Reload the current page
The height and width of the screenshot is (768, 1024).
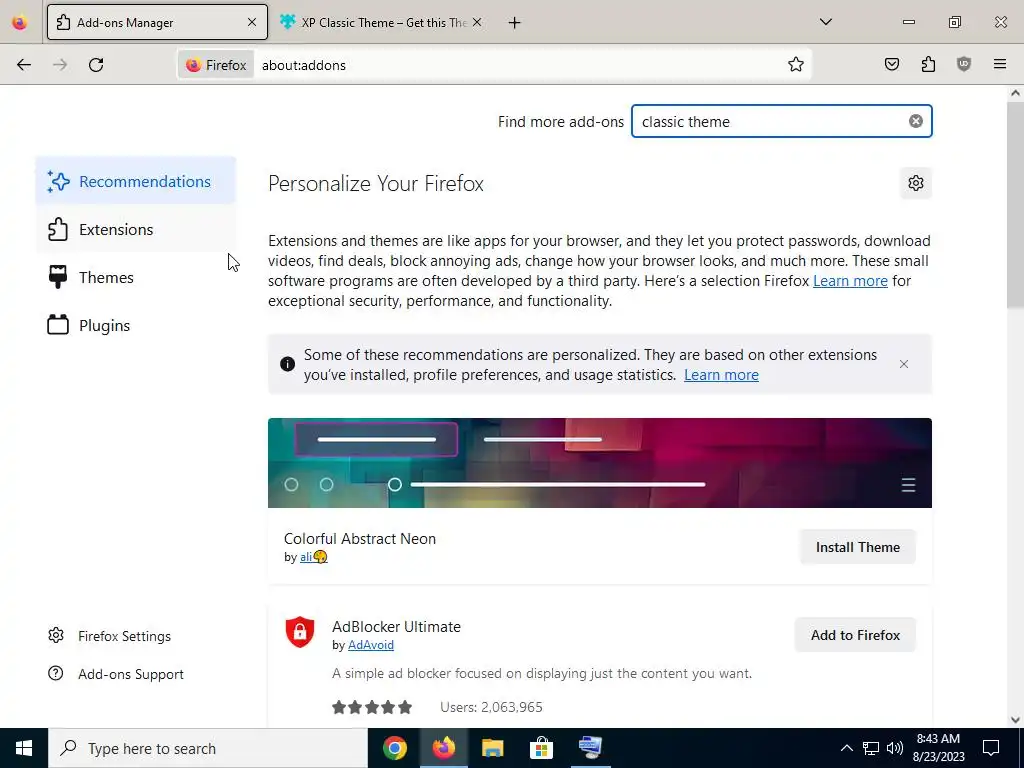(x=96, y=65)
